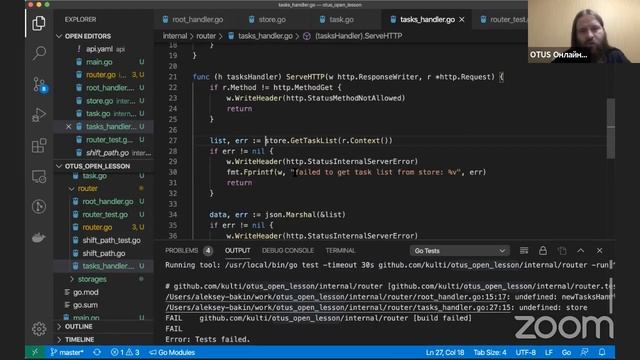Viewport: 640px width, 360px height.
Task: Close tasks_handler in Open Editors list
Action: tap(69, 127)
